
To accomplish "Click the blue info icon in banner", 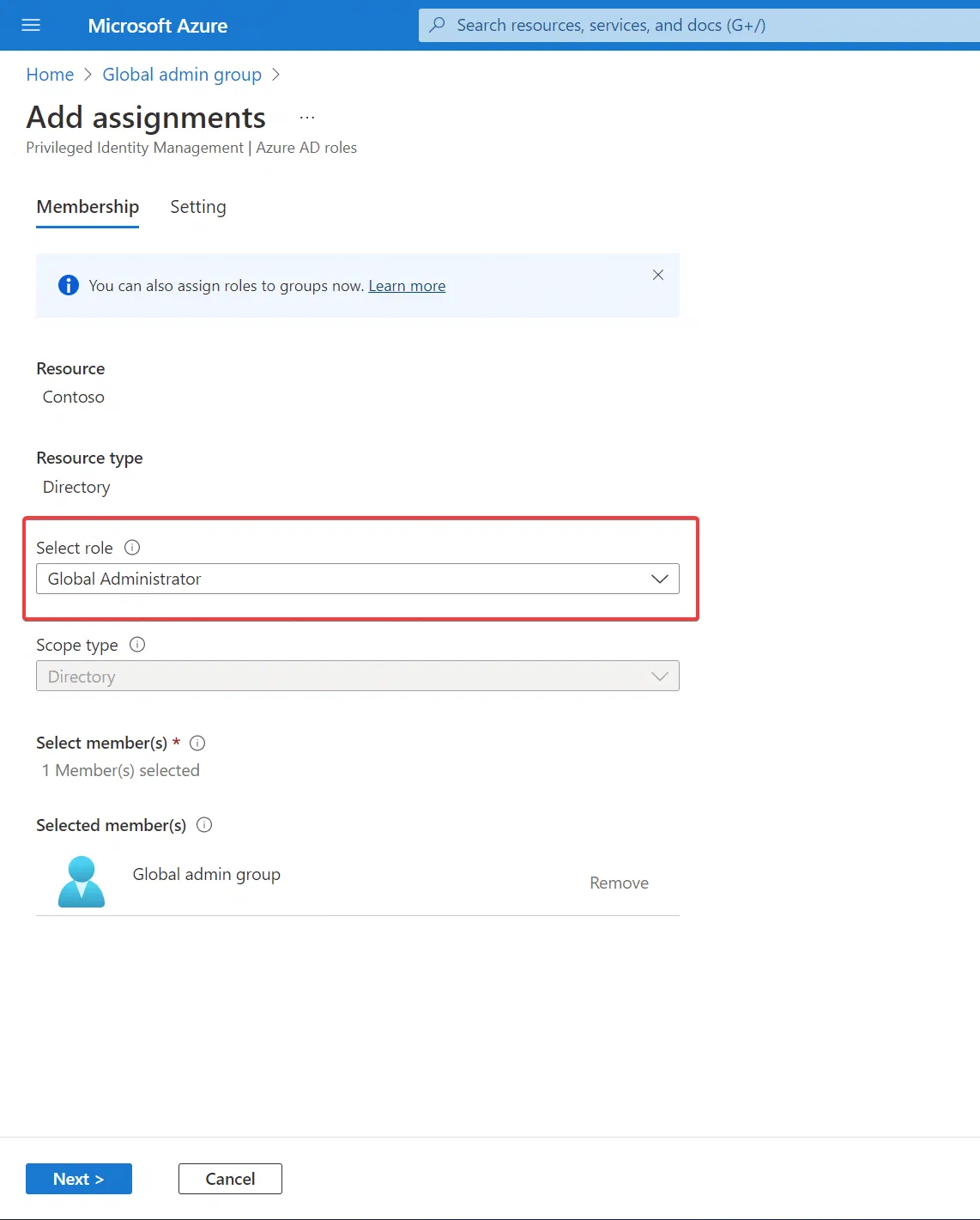I will tap(69, 285).
